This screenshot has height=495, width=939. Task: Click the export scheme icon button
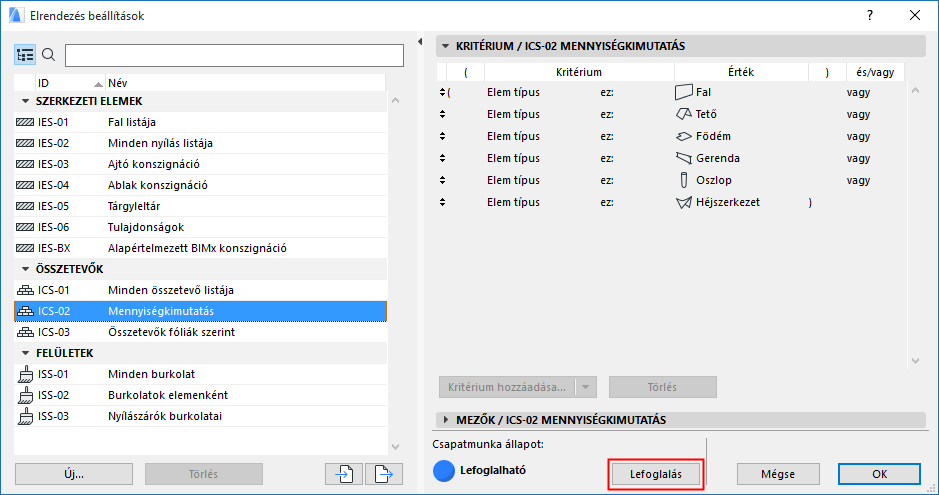(384, 474)
